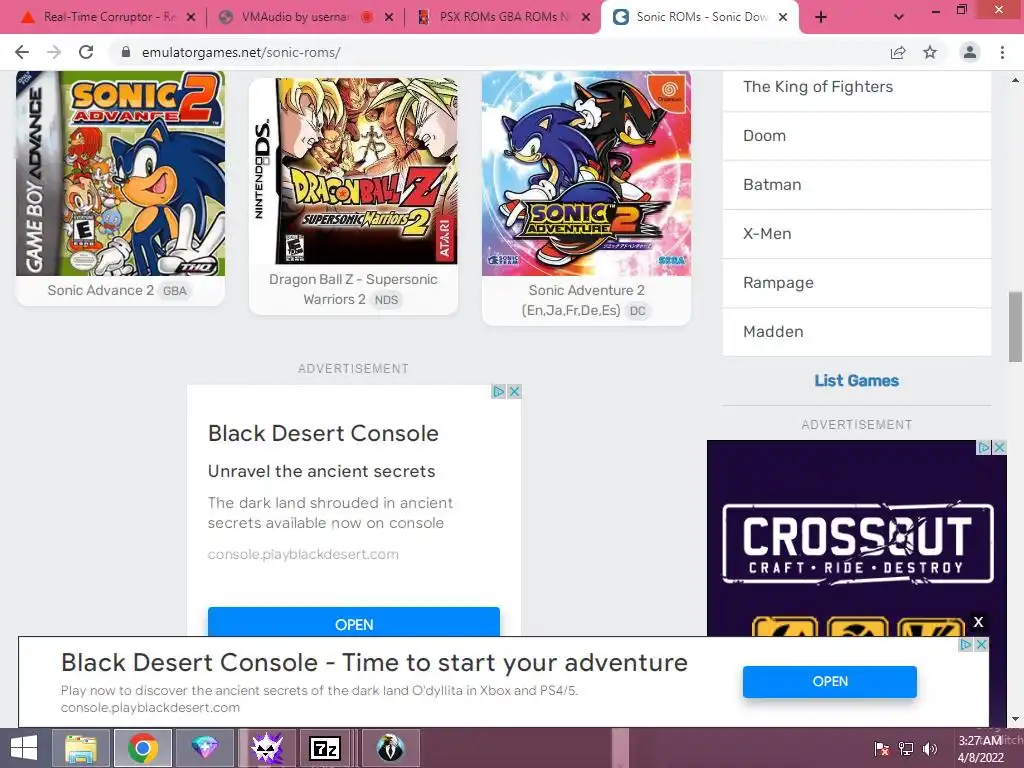Dismiss ad with black X box
Image resolution: width=1024 pixels, height=768 pixels.
(x=978, y=622)
